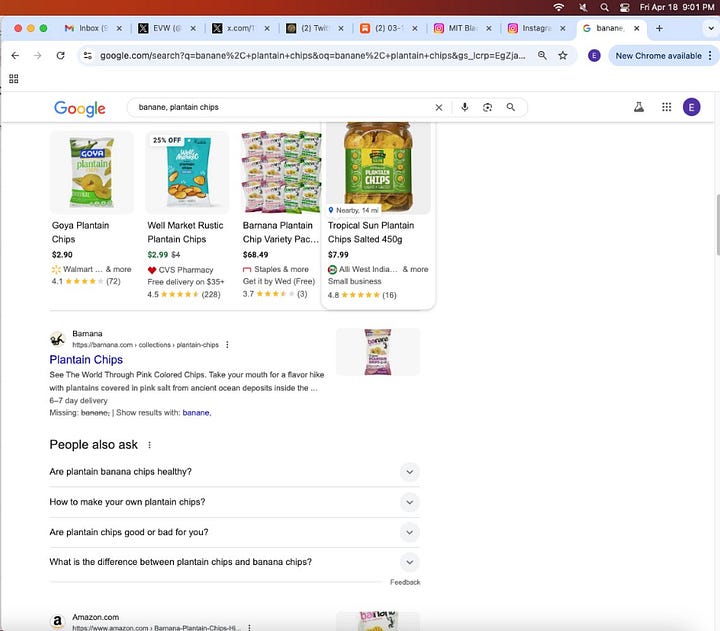Open the apps grid in bookmarks bar

[14, 79]
